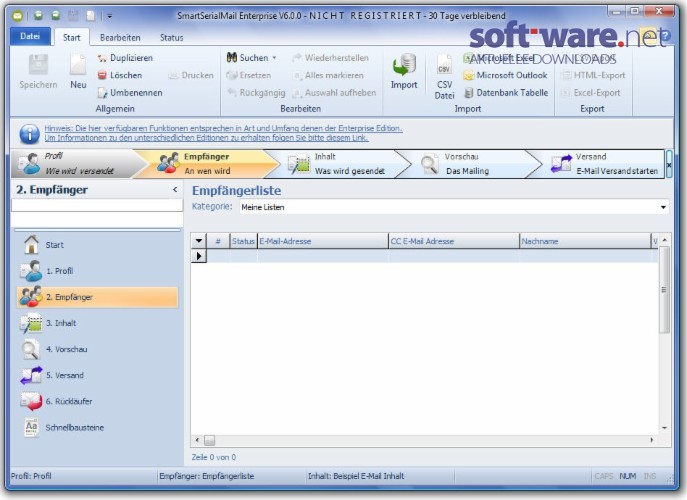Click the Status column header
The height and width of the screenshot is (500, 687).
click(x=243, y=241)
